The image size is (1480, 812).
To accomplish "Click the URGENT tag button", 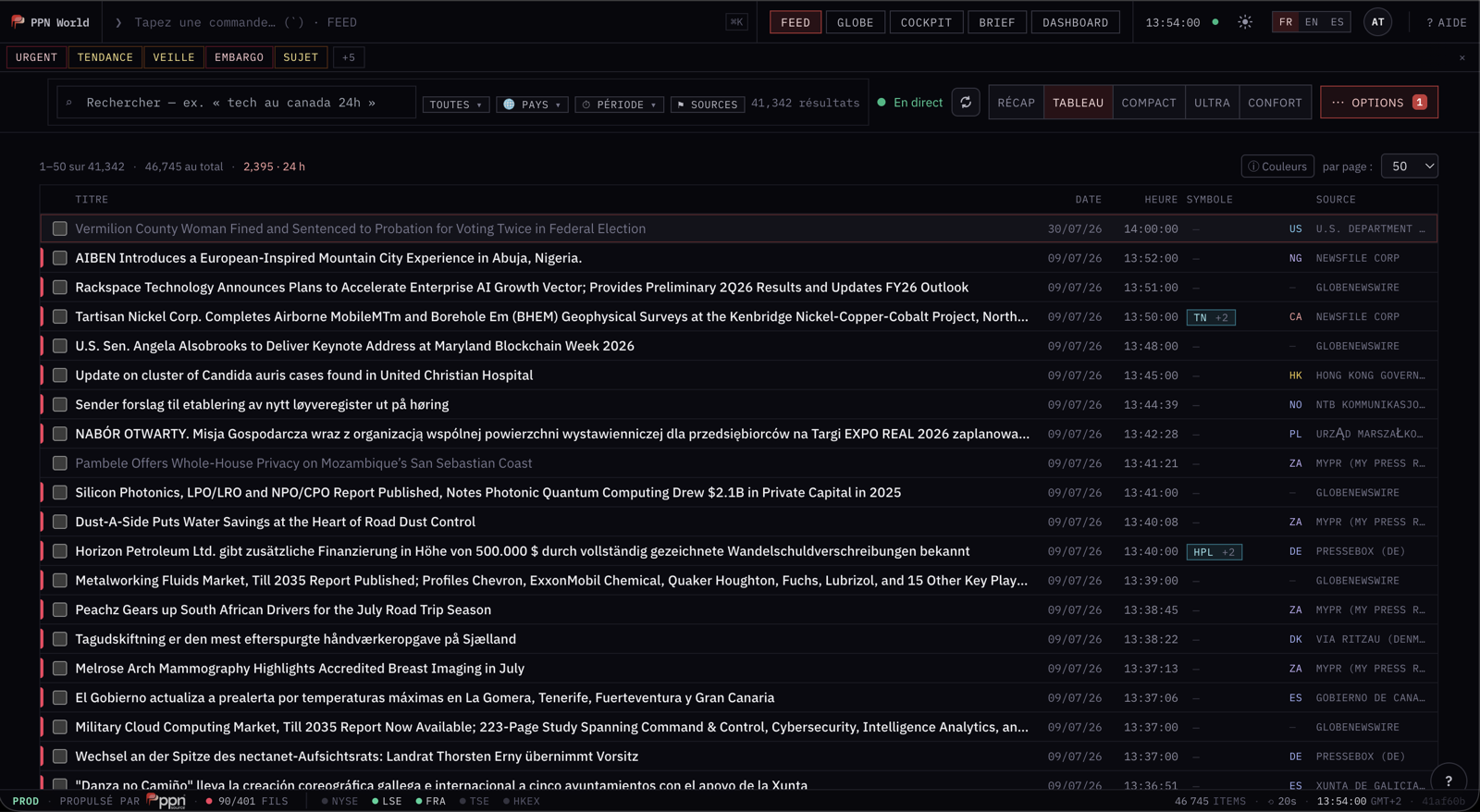I will [36, 57].
